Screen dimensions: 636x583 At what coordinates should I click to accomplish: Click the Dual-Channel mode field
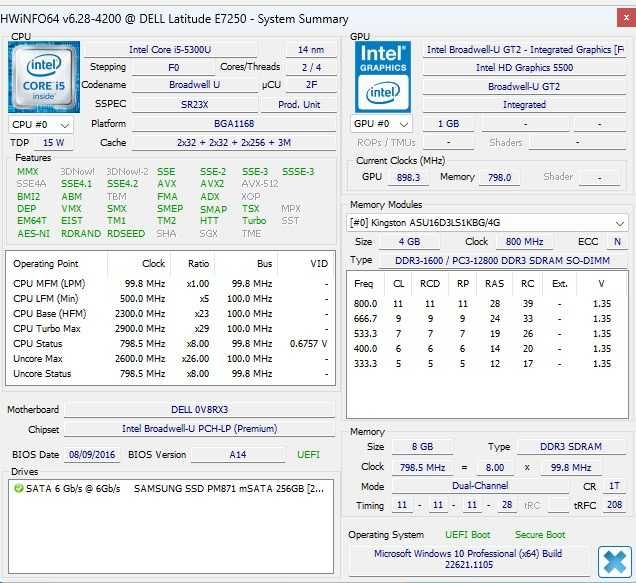click(x=480, y=486)
